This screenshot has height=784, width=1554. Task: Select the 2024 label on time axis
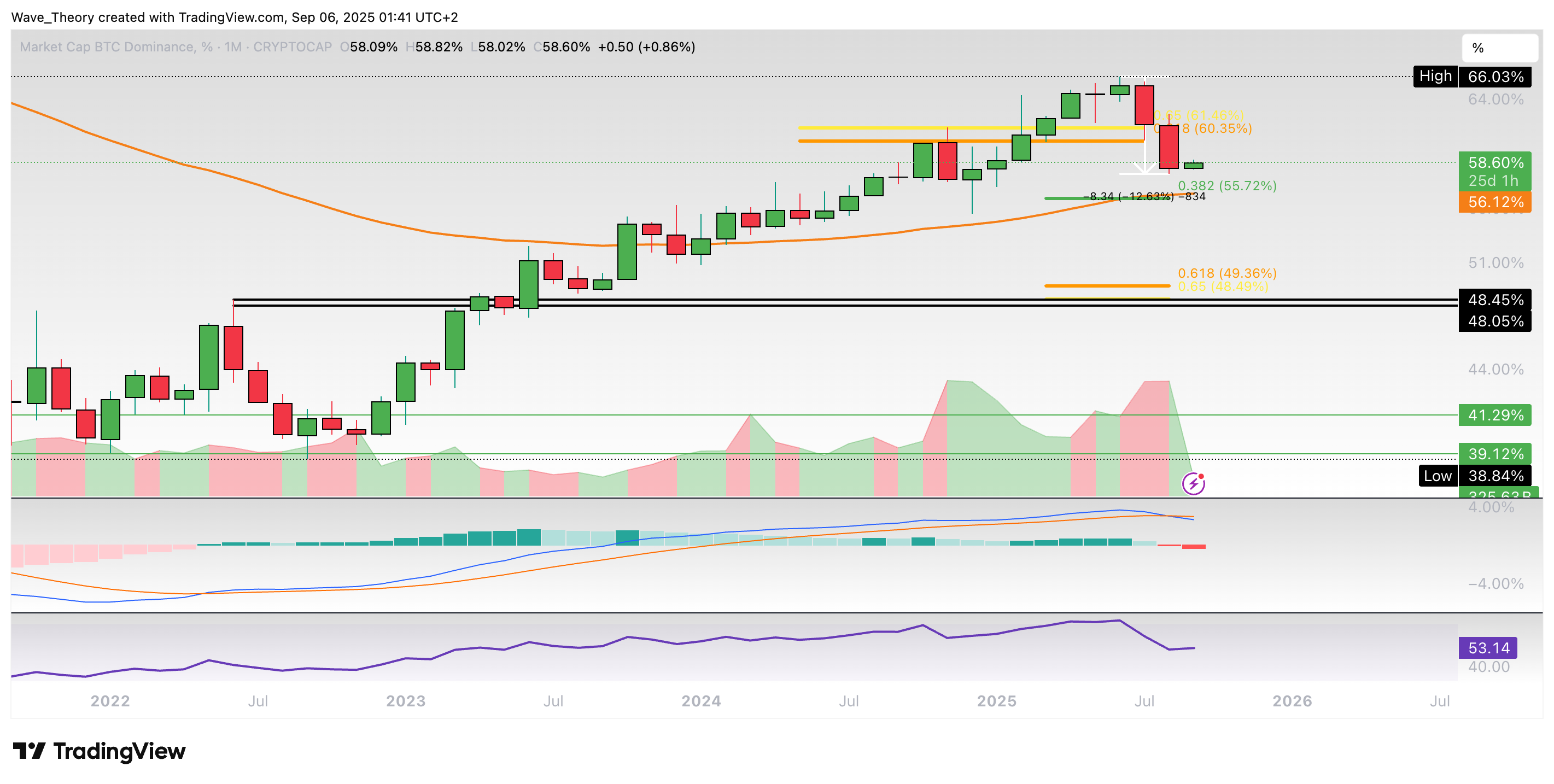click(x=700, y=701)
